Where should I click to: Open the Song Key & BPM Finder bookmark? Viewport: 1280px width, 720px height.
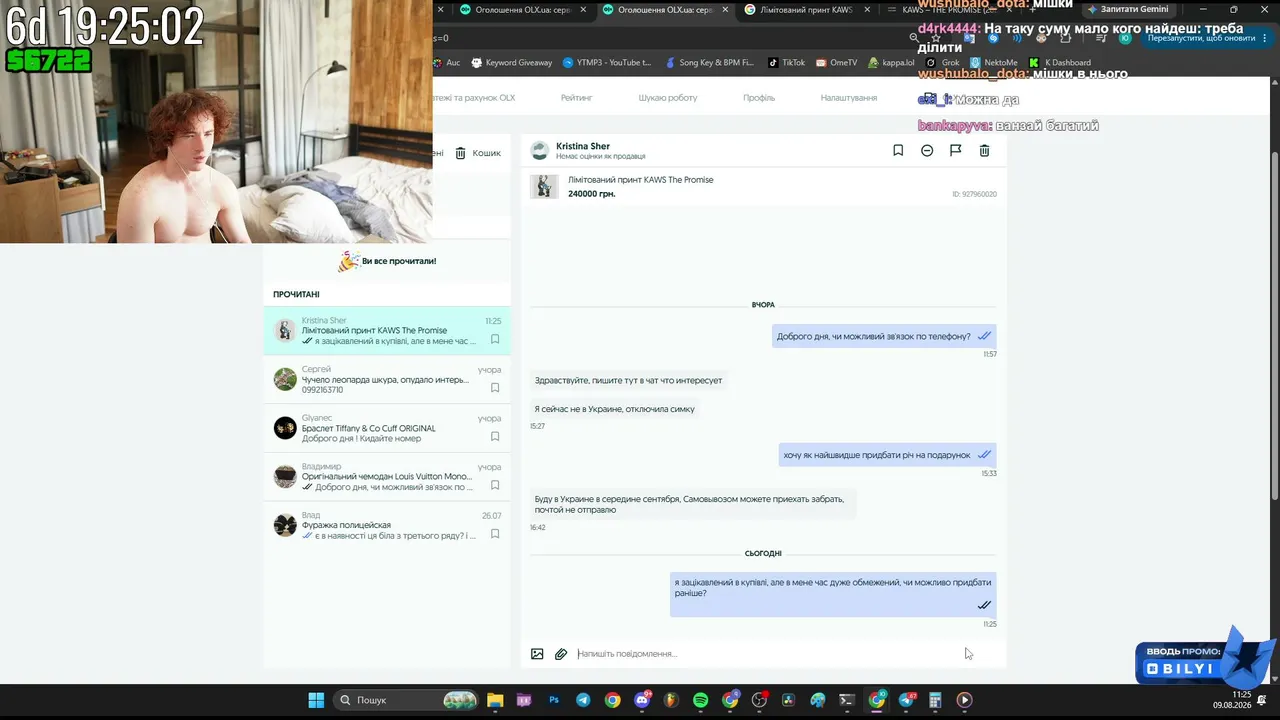click(709, 62)
